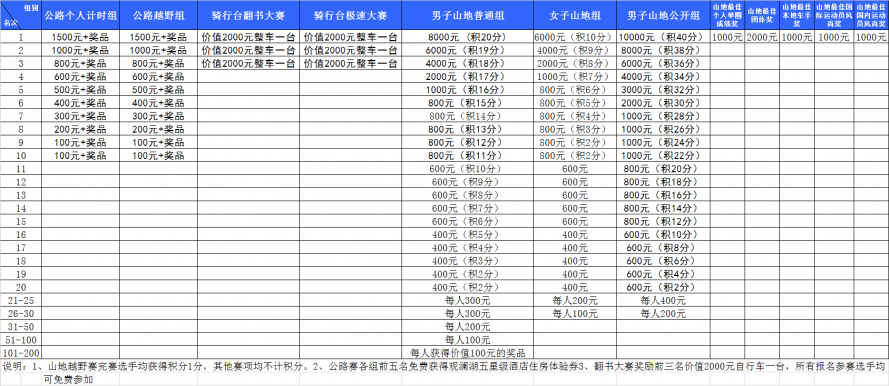The image size is (889, 386).
Task: Click row label 21-25
Action: coord(22,300)
